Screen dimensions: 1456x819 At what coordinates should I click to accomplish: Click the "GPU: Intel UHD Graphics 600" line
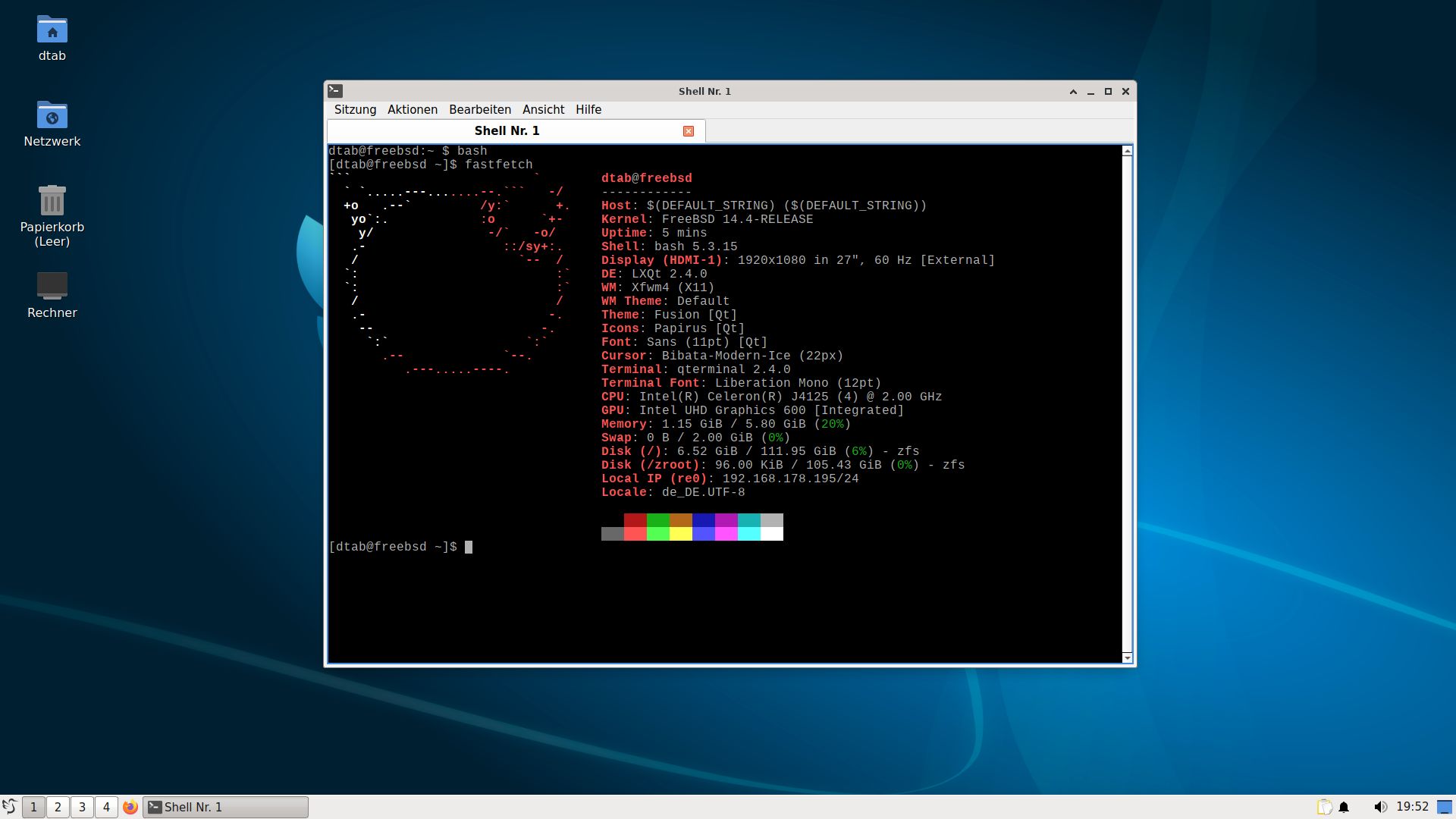click(x=753, y=410)
